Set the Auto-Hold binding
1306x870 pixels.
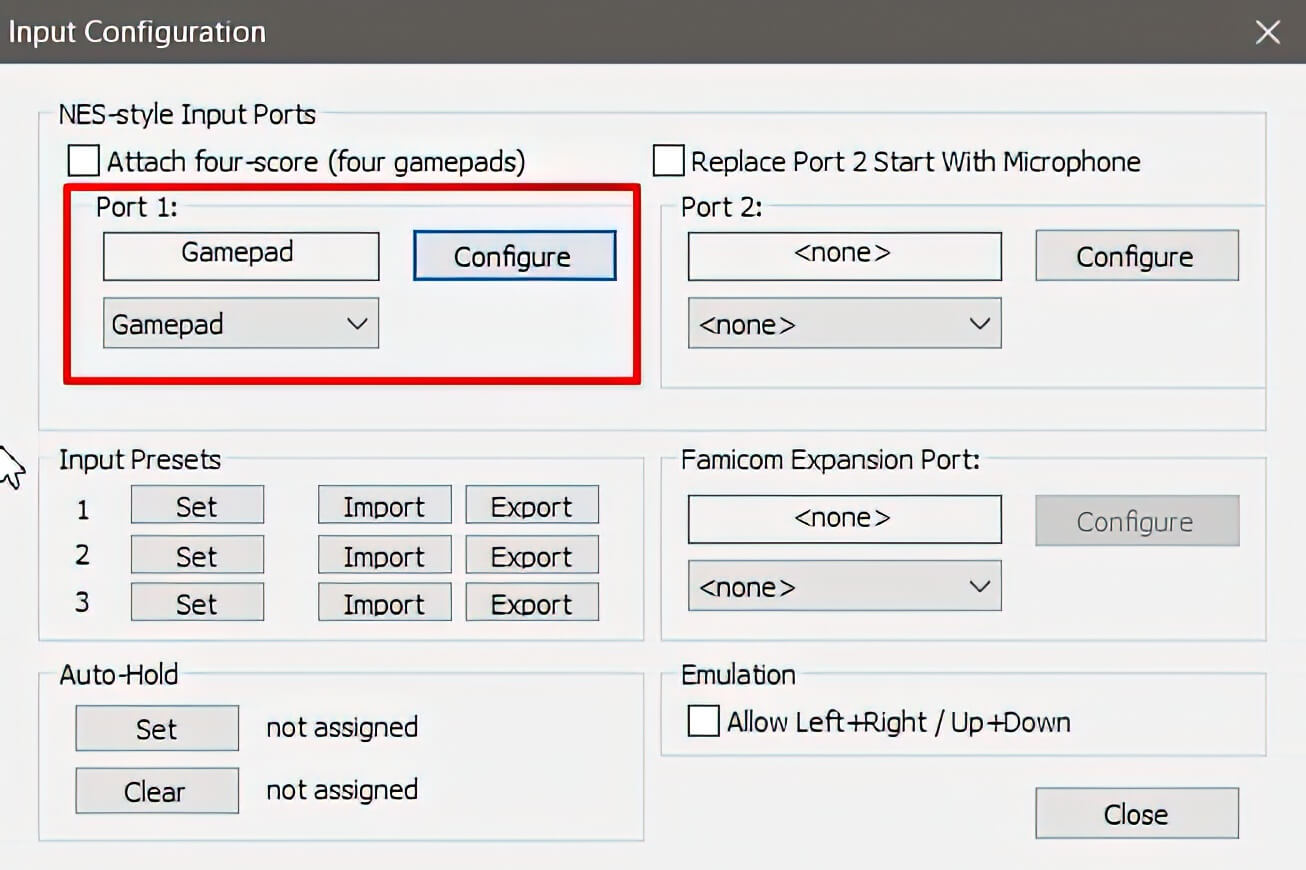(156, 728)
